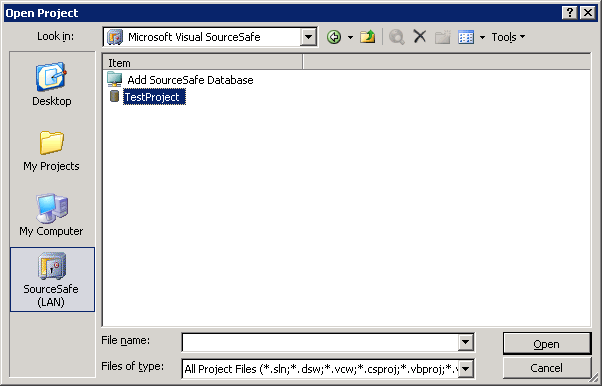Image resolution: width=602 pixels, height=386 pixels.
Task: Click the Views grid icon
Action: pyautogui.click(x=466, y=37)
